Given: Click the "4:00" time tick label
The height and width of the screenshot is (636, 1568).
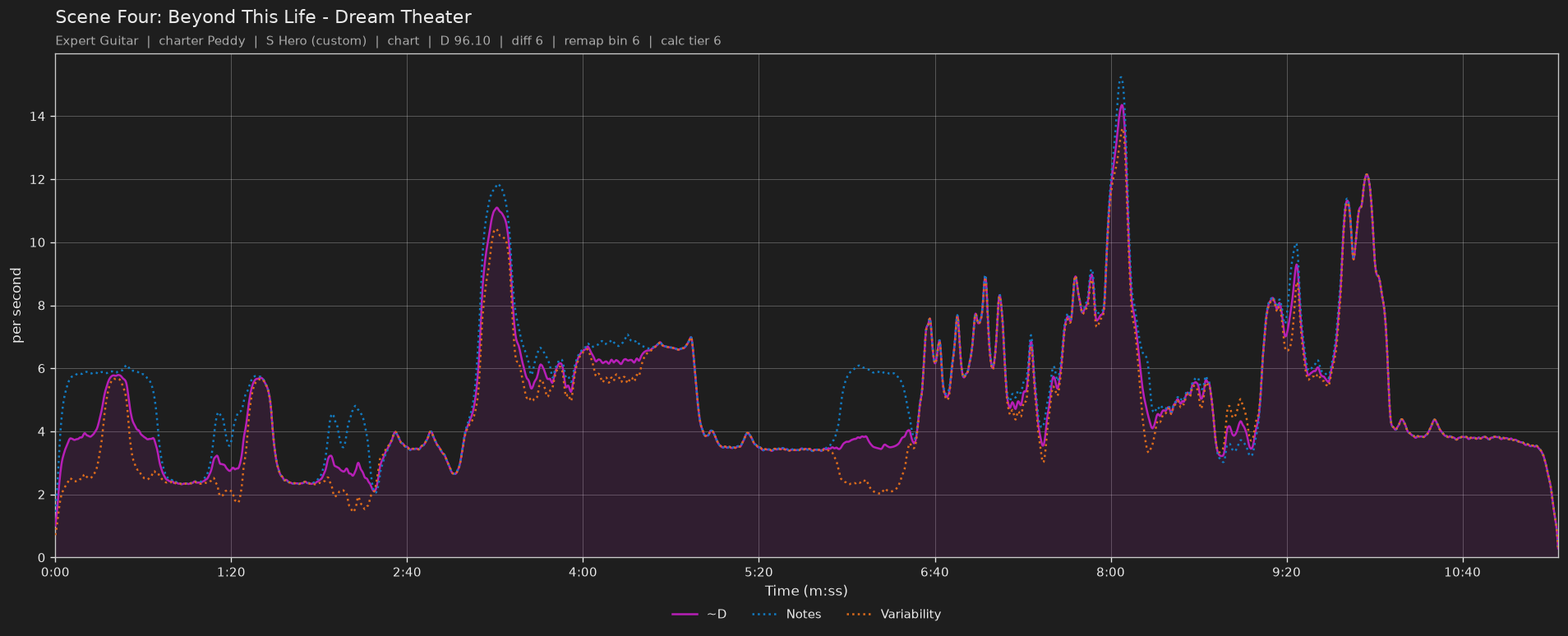Looking at the screenshot, I should 583,573.
